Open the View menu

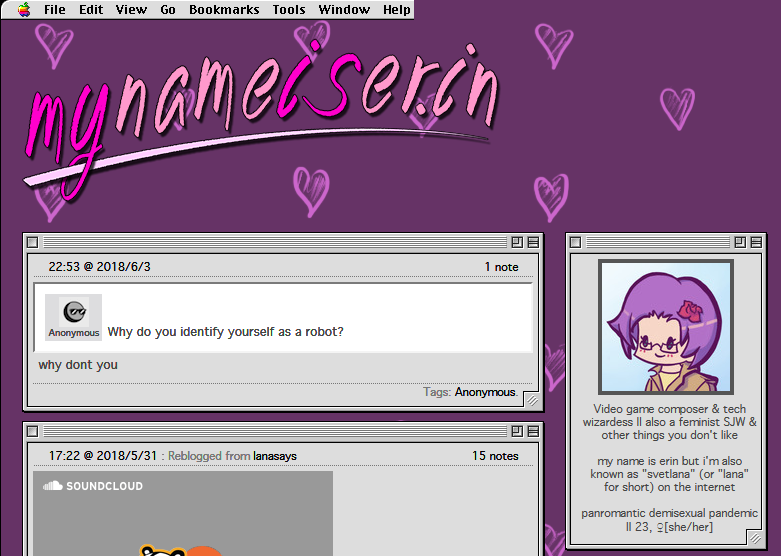click(131, 9)
